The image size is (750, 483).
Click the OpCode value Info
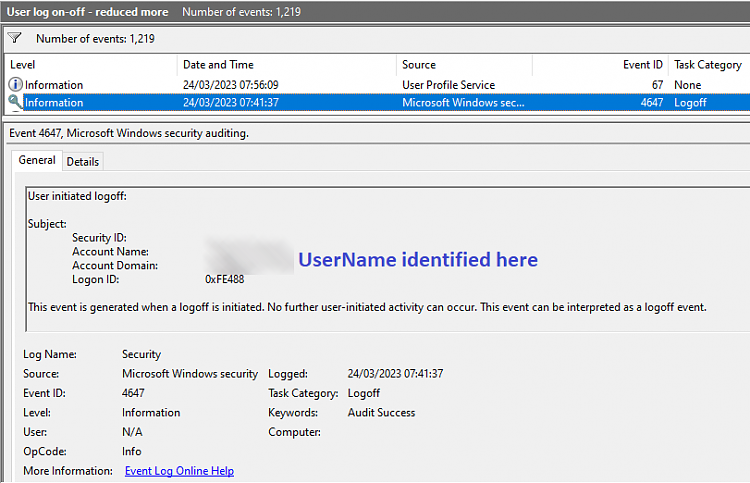pyautogui.click(x=132, y=451)
